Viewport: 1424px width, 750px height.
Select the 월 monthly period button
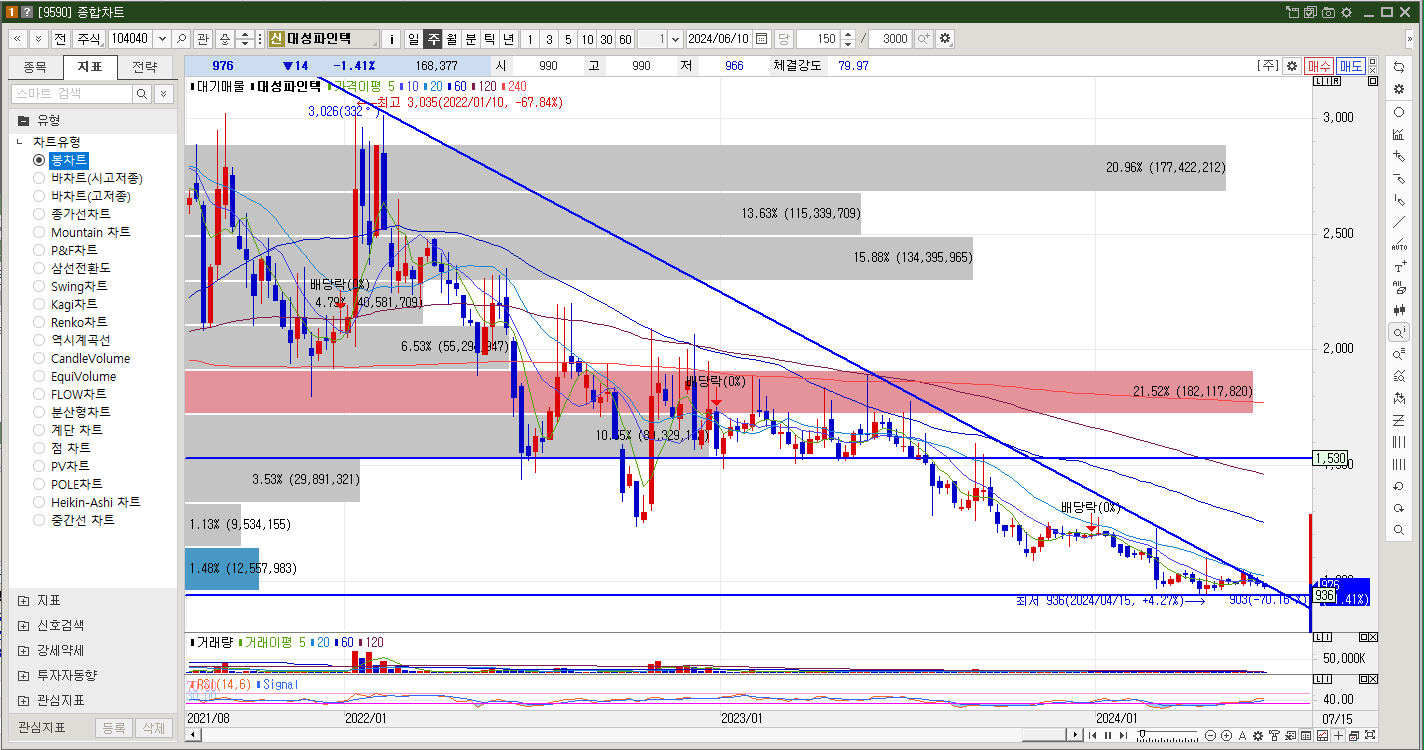coord(451,38)
